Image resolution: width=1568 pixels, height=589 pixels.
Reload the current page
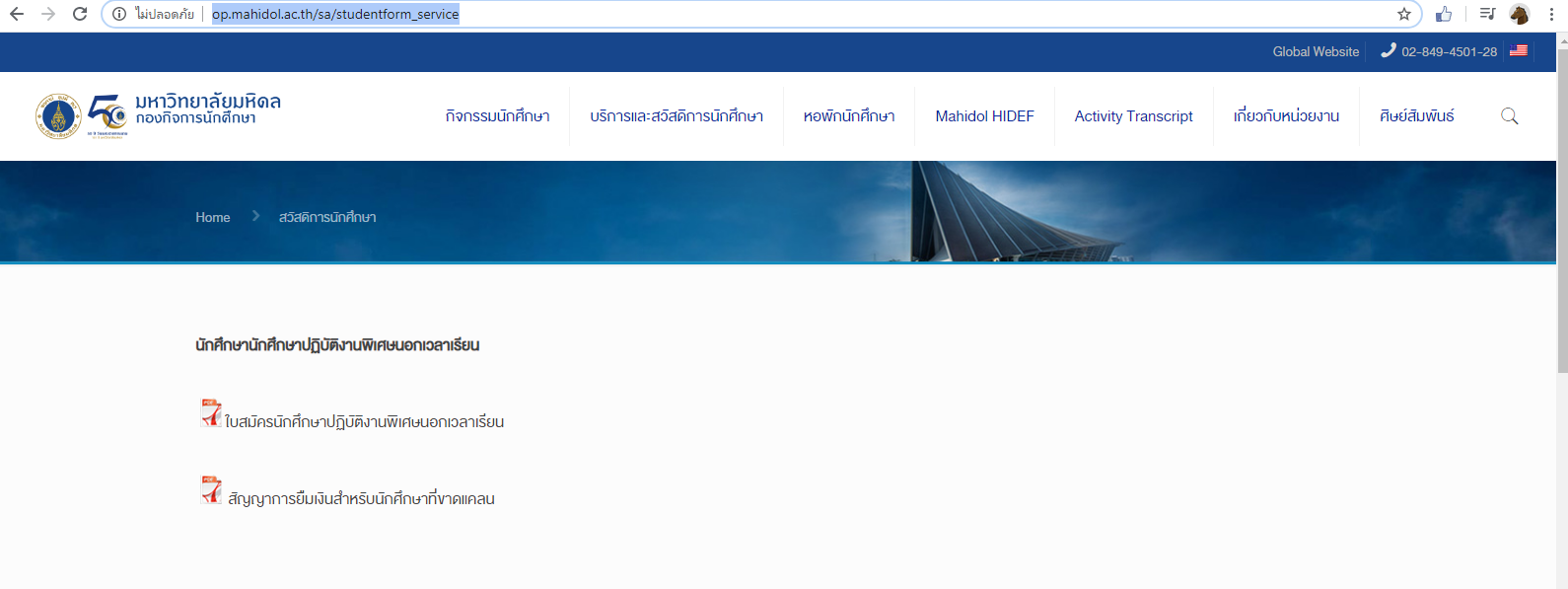click(80, 14)
